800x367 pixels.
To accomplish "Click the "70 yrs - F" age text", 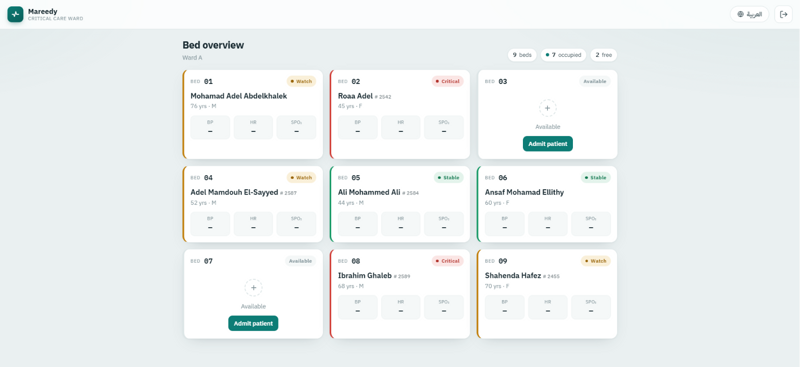I will [497, 286].
